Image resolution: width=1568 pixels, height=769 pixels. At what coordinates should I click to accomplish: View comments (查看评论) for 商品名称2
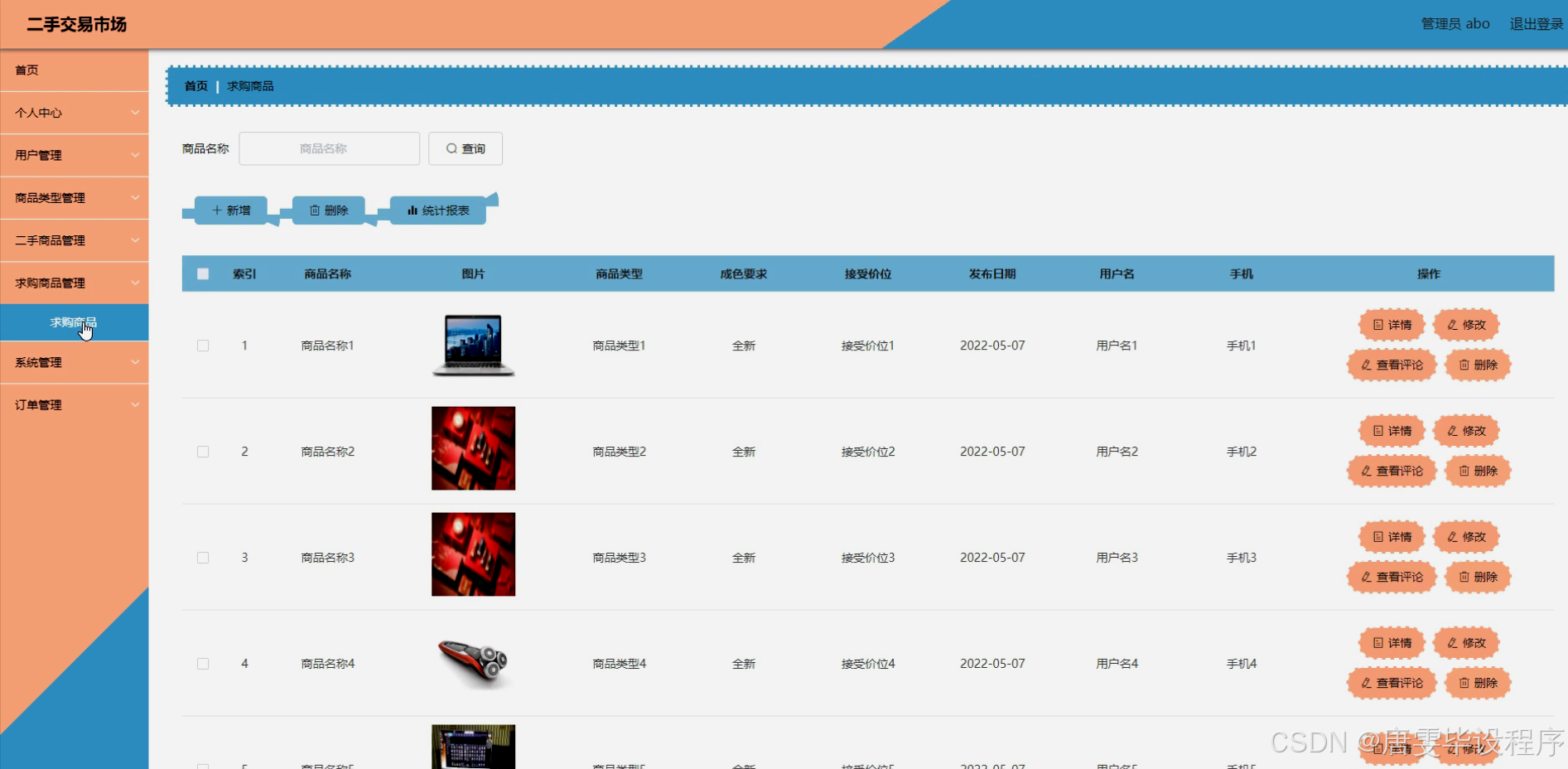point(1392,471)
